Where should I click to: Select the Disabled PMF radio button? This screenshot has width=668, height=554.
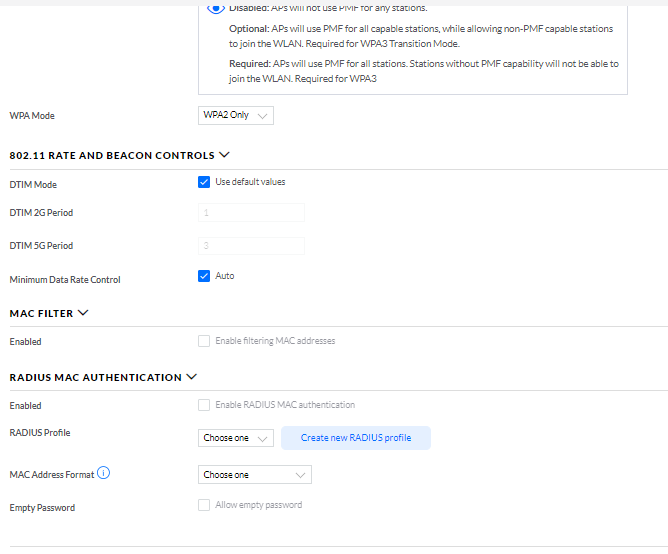[x=216, y=7]
